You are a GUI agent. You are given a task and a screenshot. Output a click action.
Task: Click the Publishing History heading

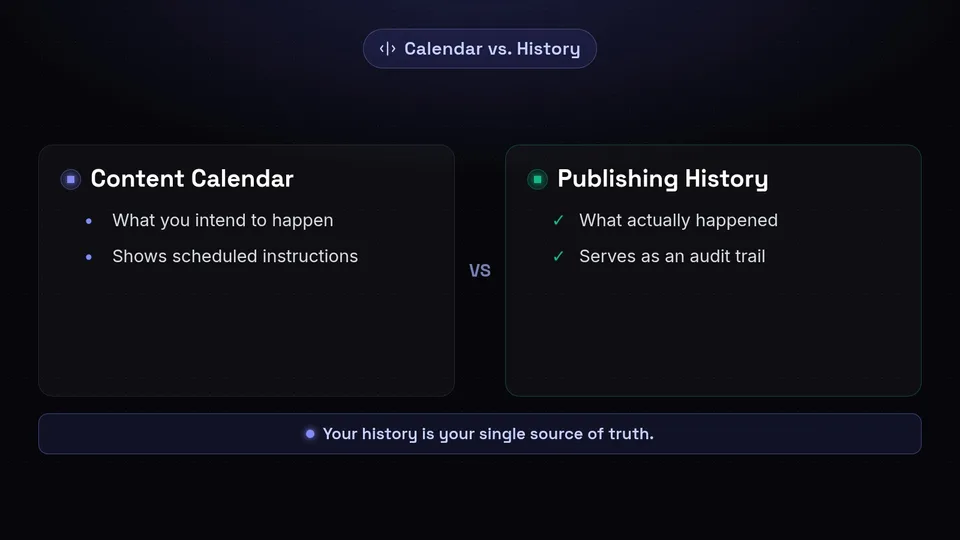(662, 179)
